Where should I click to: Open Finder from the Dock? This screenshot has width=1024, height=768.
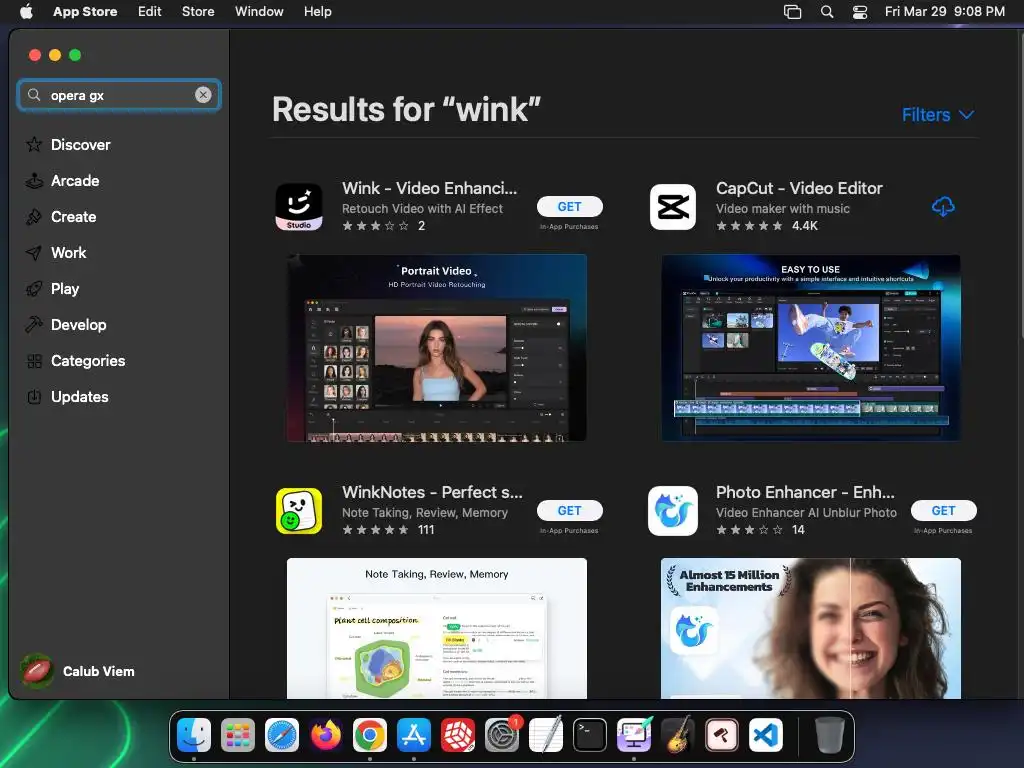194,735
